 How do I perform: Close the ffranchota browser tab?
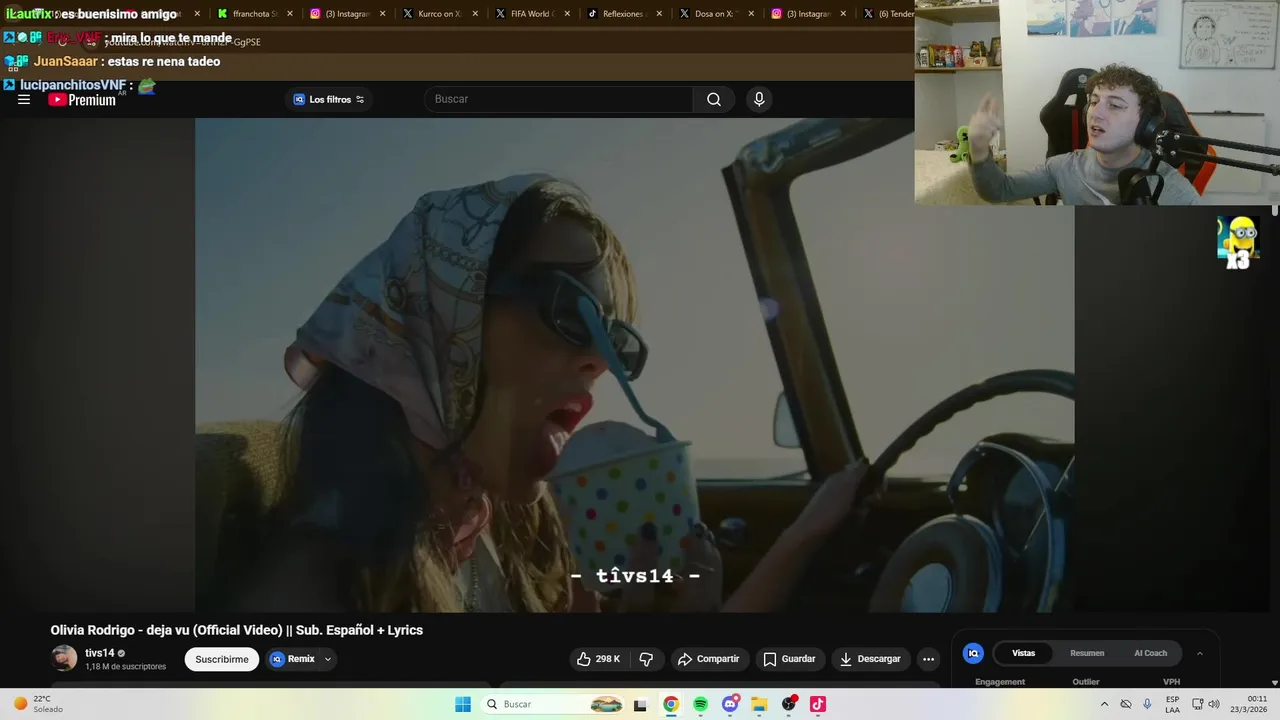tap(290, 14)
